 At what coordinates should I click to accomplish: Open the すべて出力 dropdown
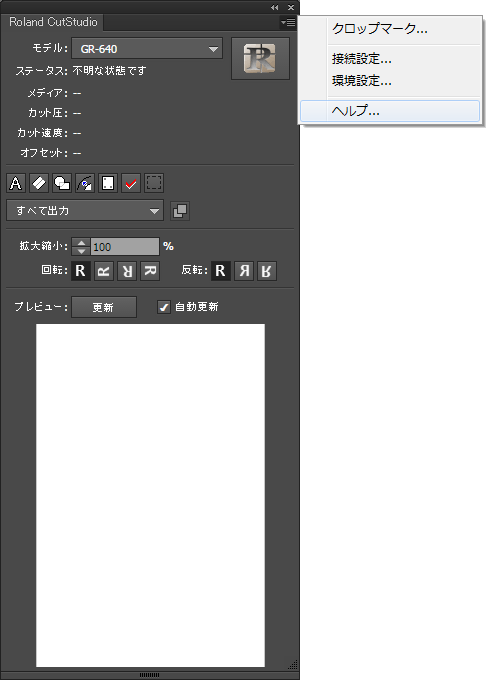(x=85, y=211)
